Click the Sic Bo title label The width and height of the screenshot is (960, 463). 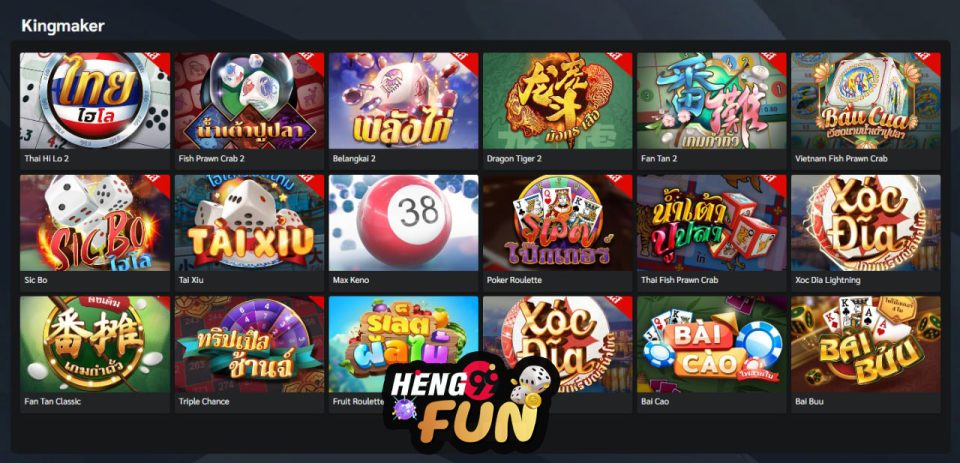(36, 280)
